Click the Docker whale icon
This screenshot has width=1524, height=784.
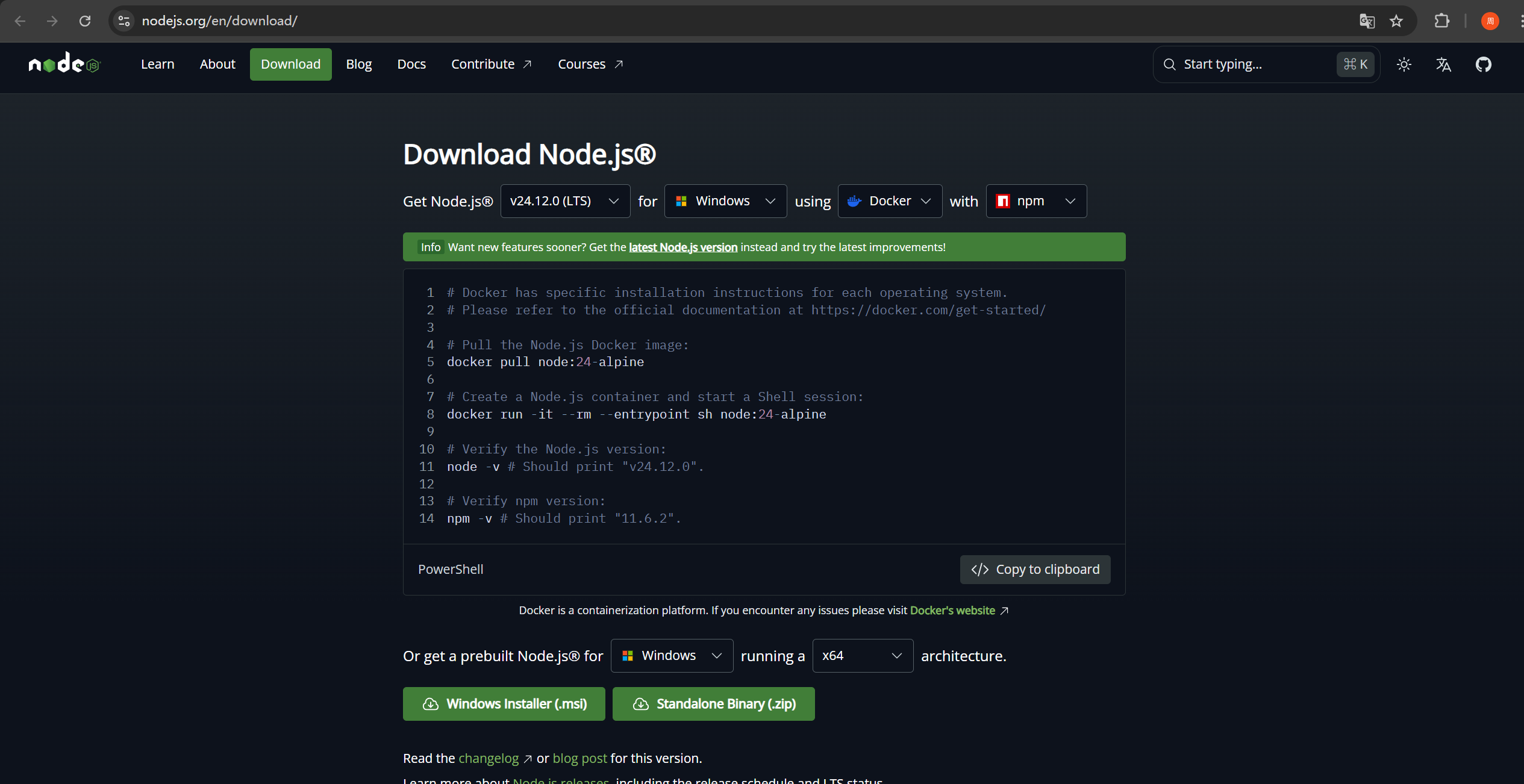click(x=854, y=201)
